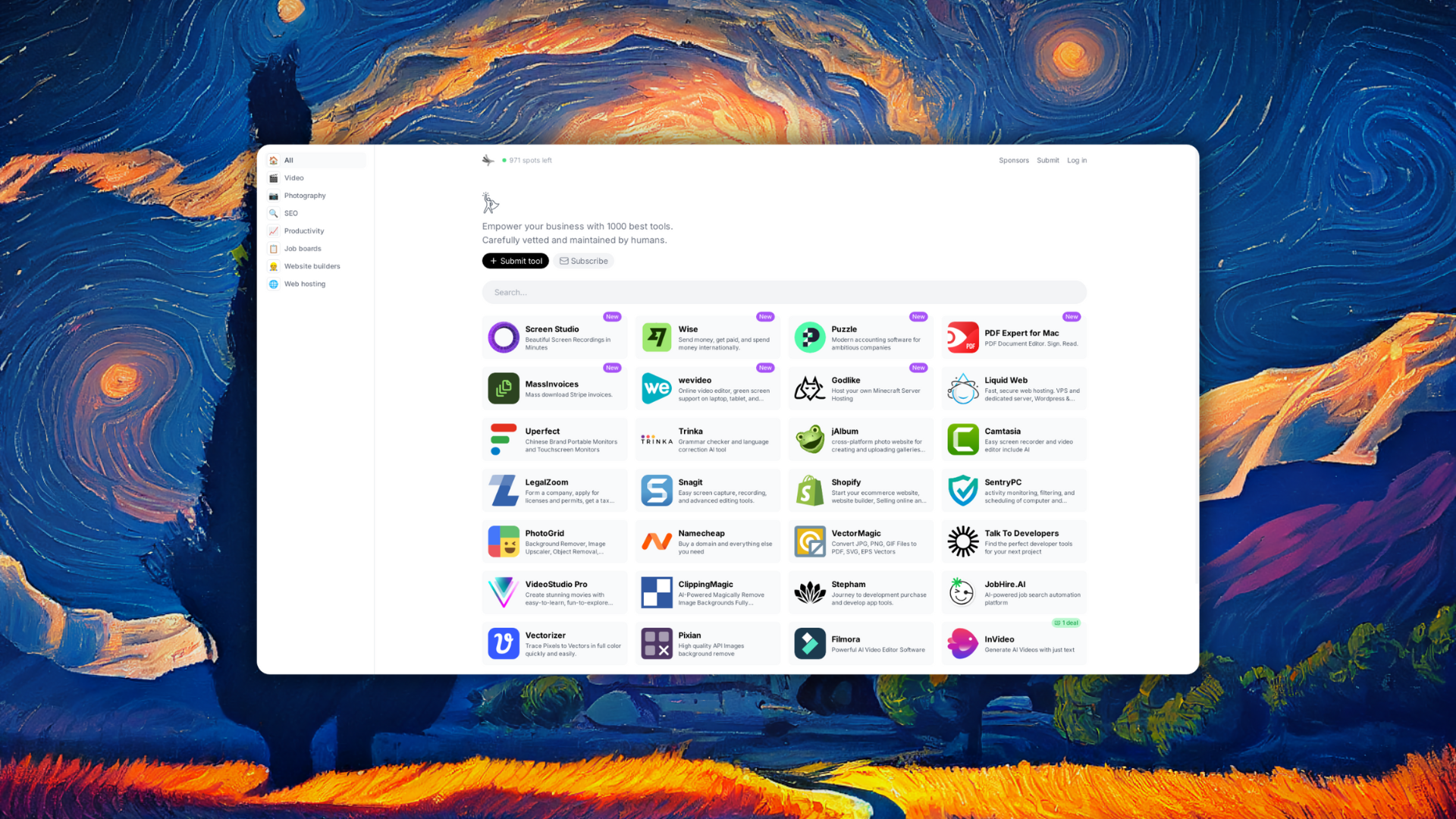Open the LegalZoom blue Z icon

click(x=504, y=491)
